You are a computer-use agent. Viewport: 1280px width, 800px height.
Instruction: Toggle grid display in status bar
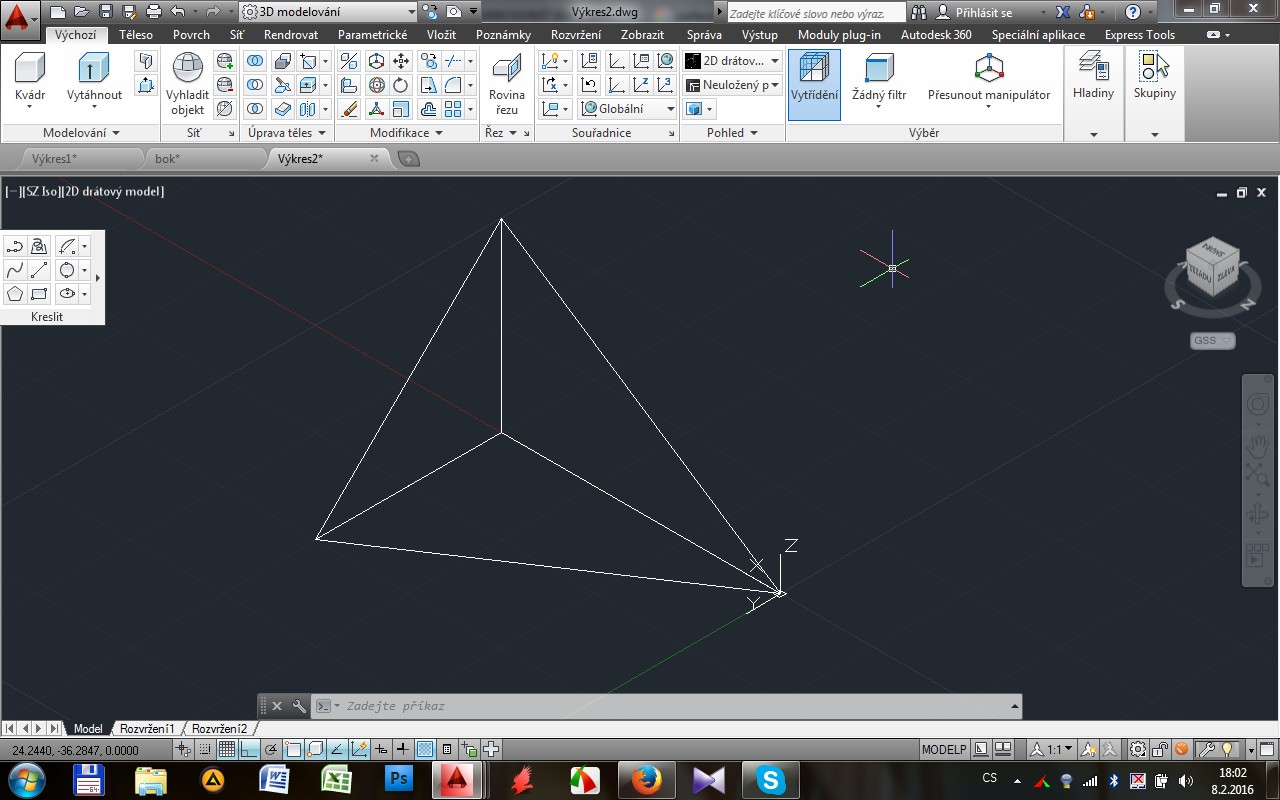(227, 749)
